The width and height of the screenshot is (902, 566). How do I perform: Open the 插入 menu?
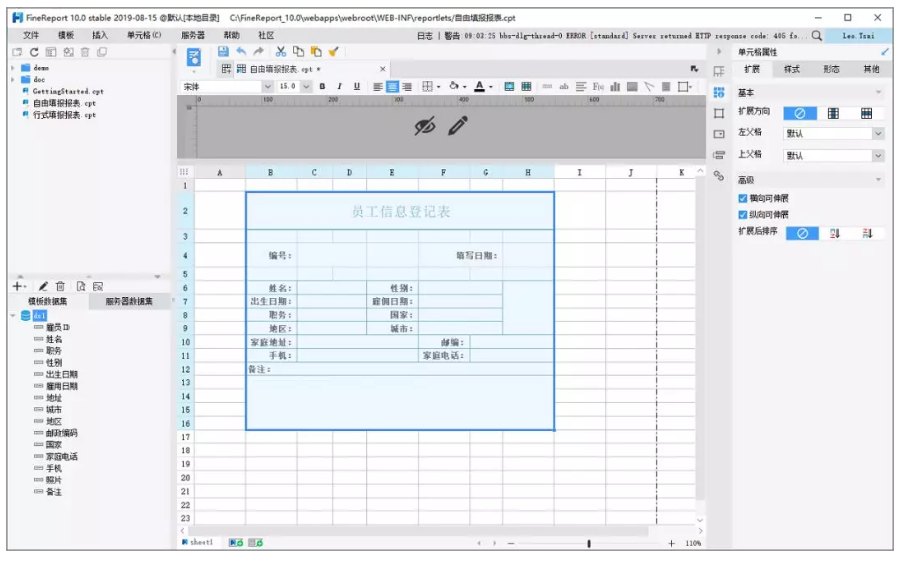(x=100, y=36)
